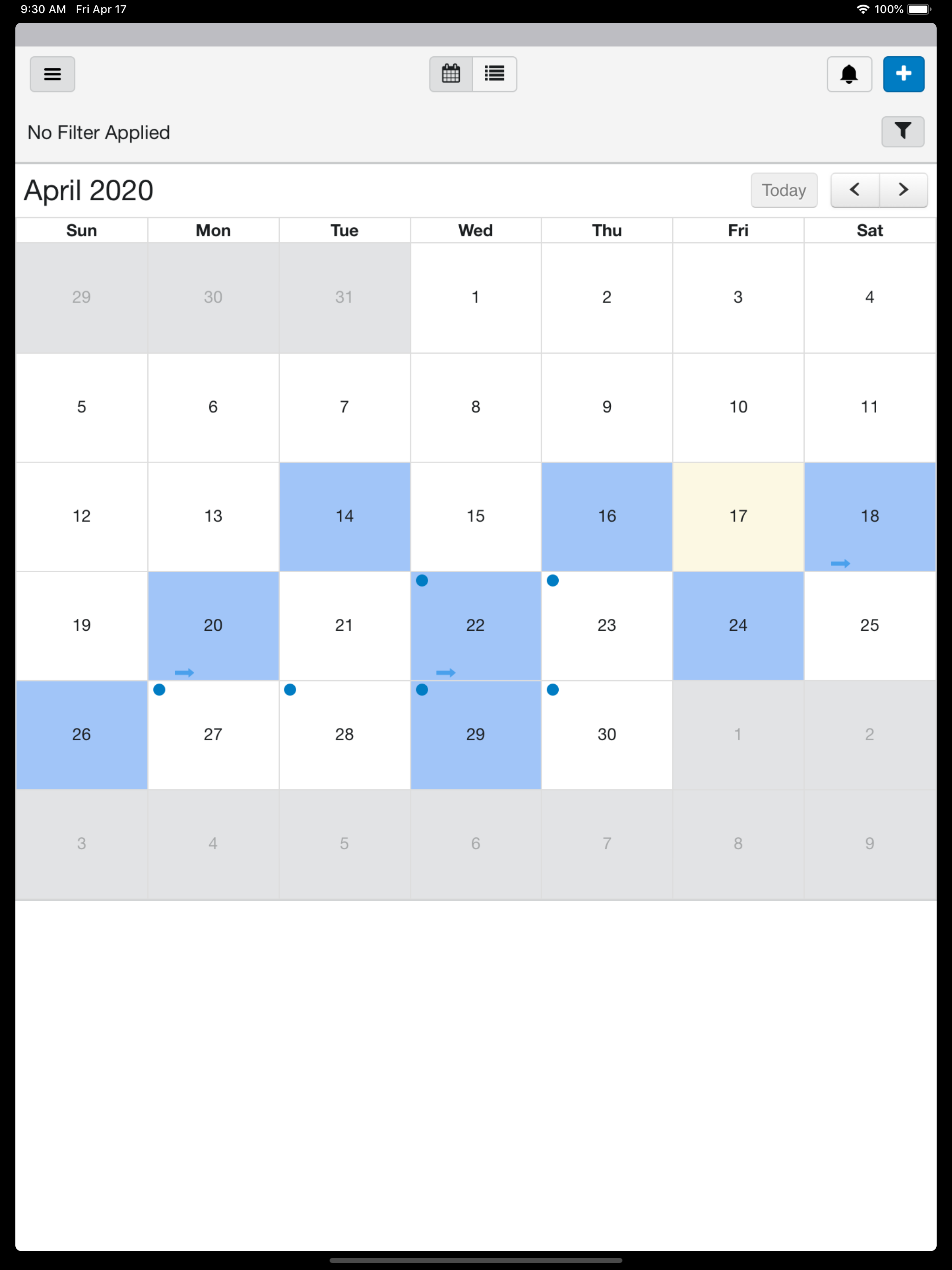This screenshot has width=952, height=1270.
Task: Open the filter icon next to No Filter Applied
Action: pos(902,132)
